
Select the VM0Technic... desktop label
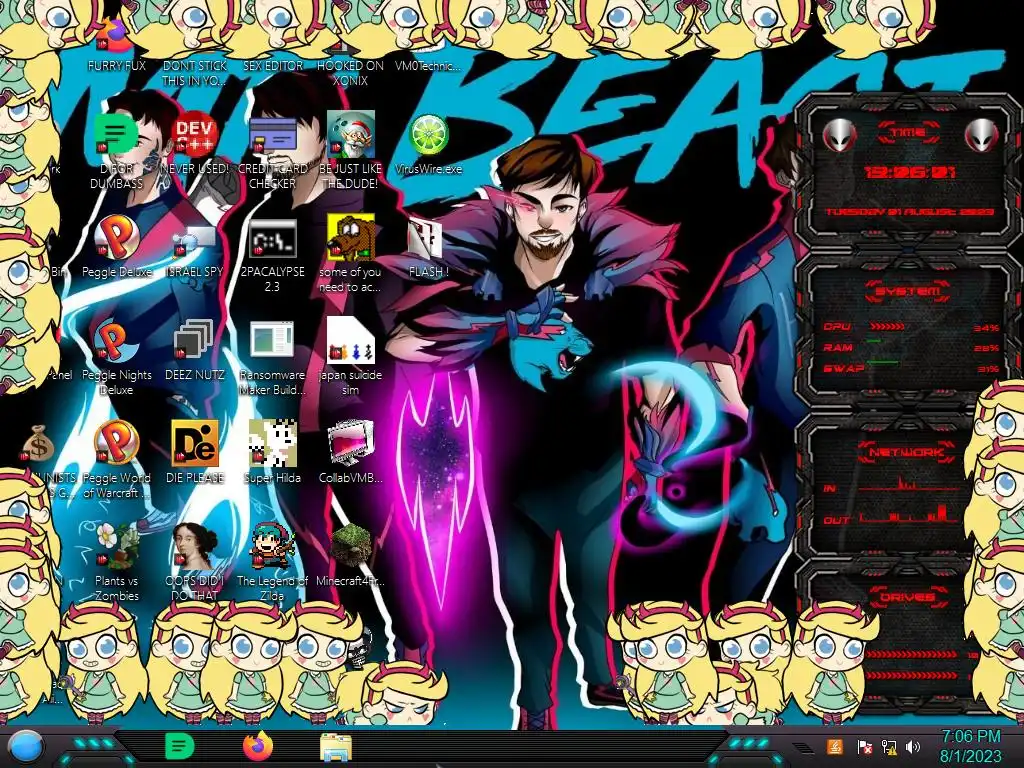pos(428,65)
